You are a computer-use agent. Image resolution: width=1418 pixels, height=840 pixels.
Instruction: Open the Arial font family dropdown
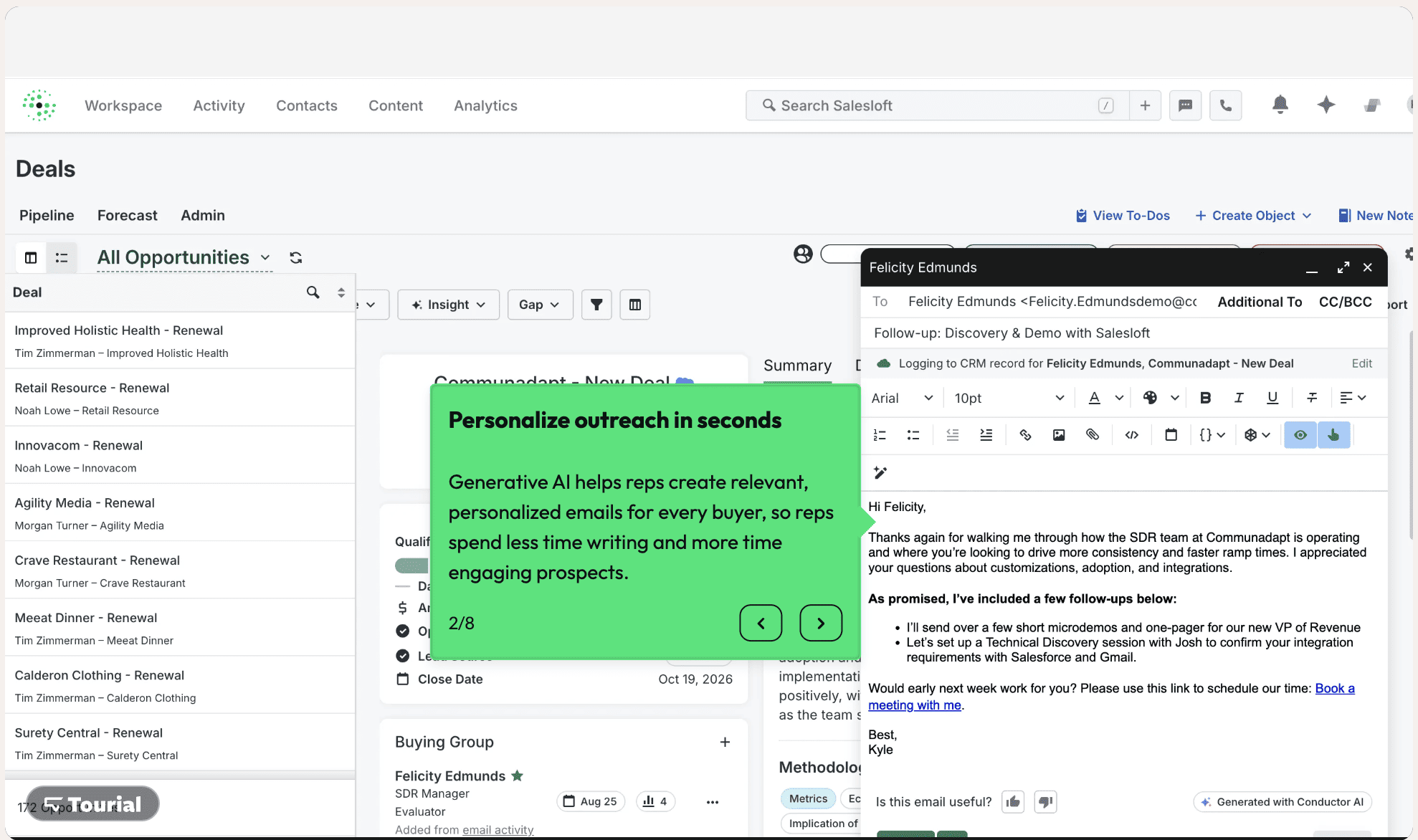902,398
